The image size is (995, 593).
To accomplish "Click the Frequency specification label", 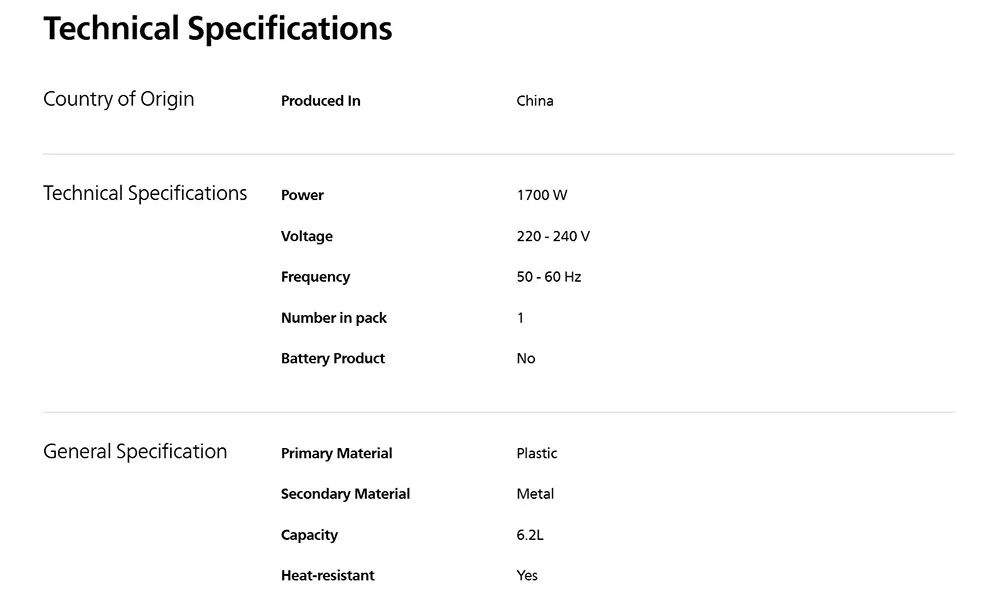I will pos(315,277).
